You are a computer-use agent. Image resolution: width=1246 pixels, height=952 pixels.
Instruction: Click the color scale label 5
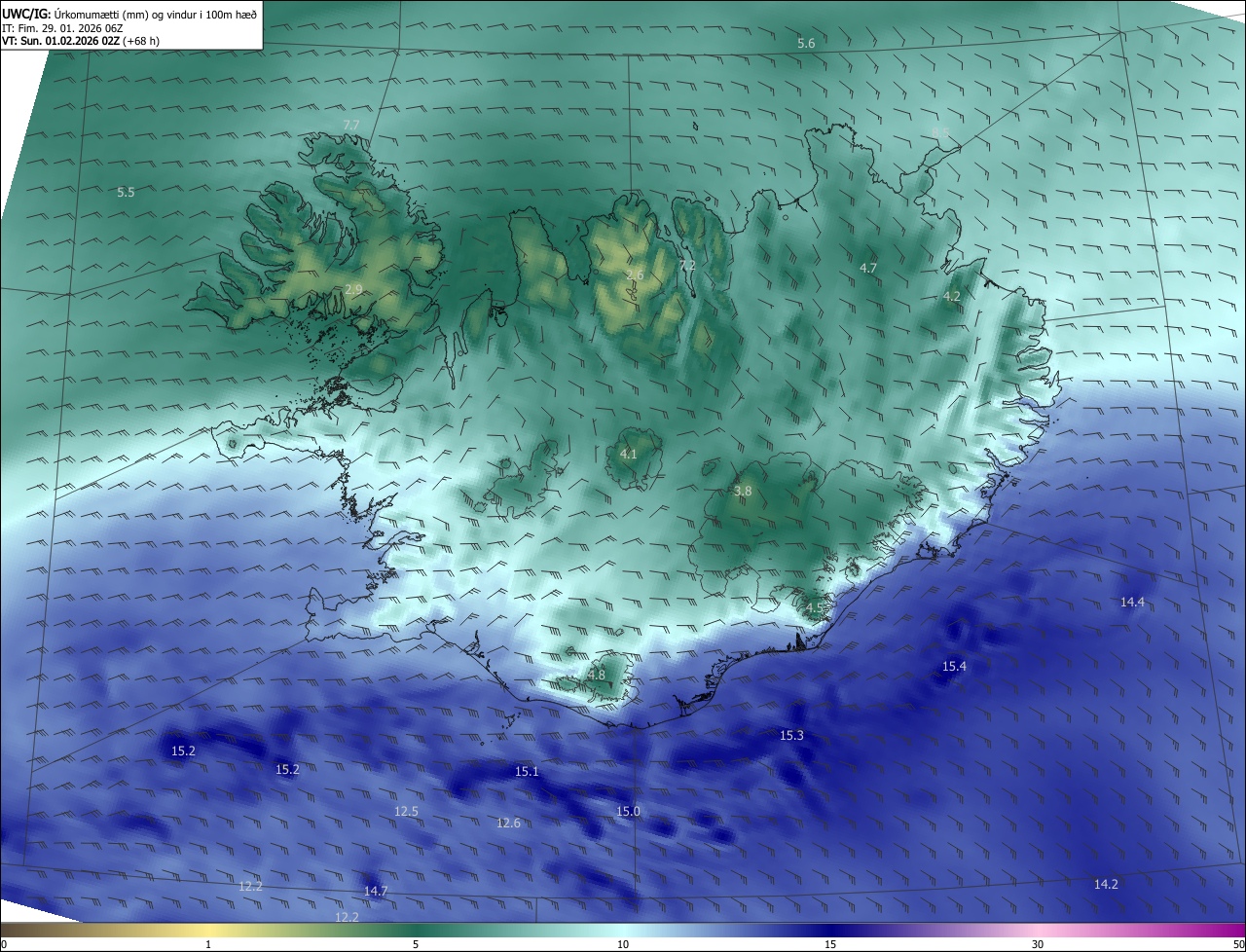416,944
